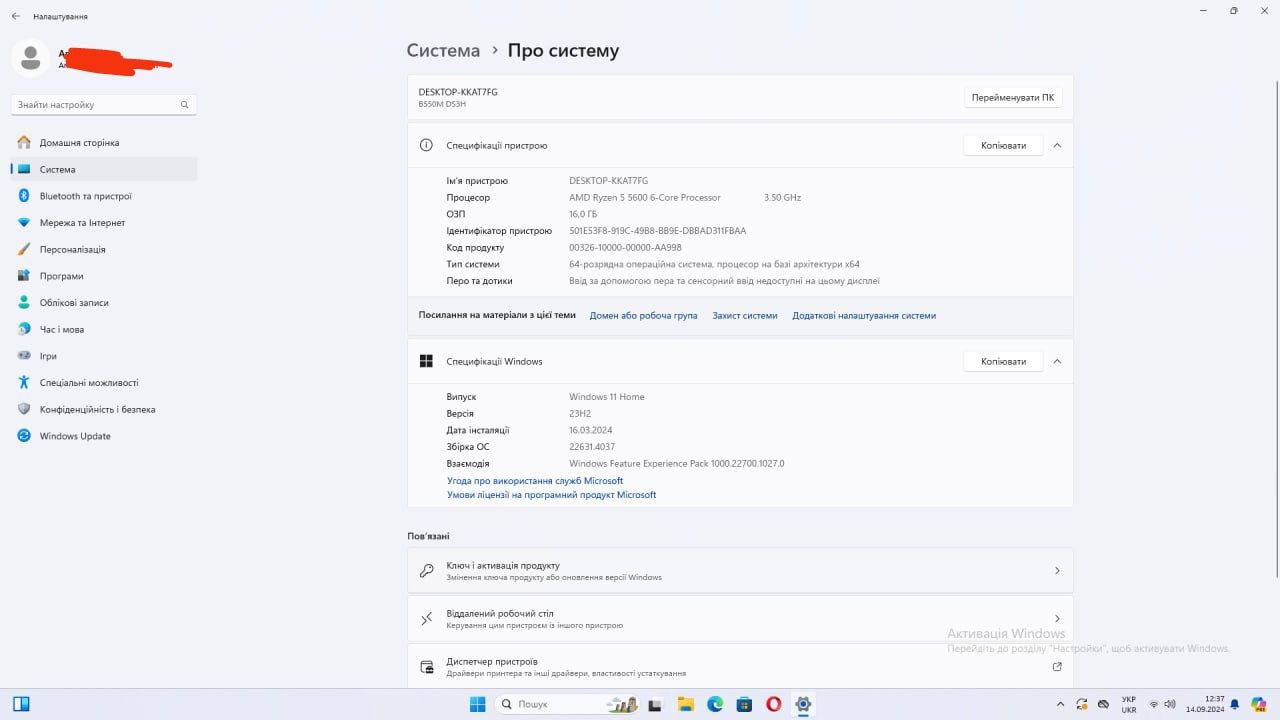Click the back arrow in title bar
1280x720 pixels.
point(15,16)
